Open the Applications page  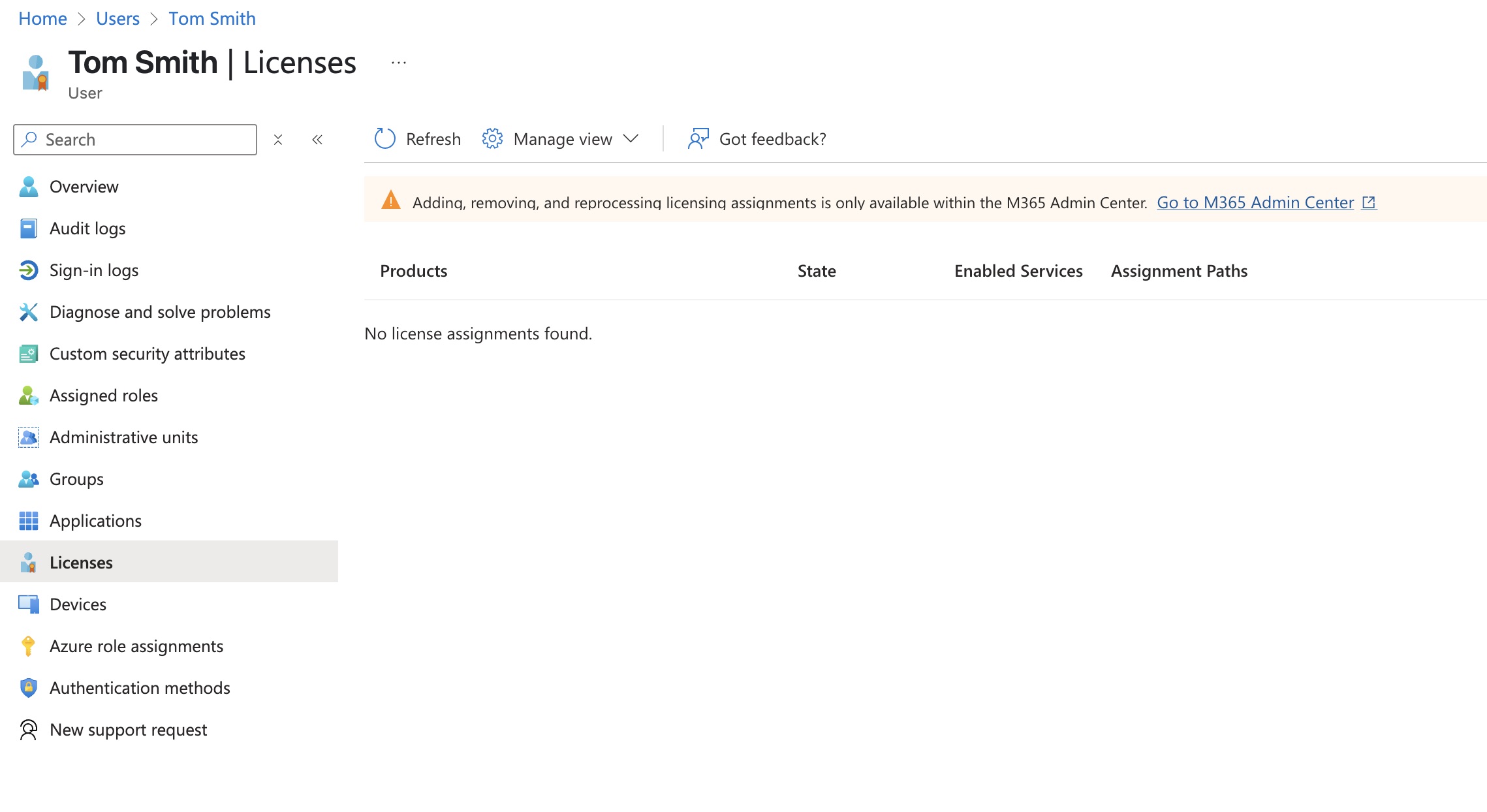pyautogui.click(x=95, y=521)
